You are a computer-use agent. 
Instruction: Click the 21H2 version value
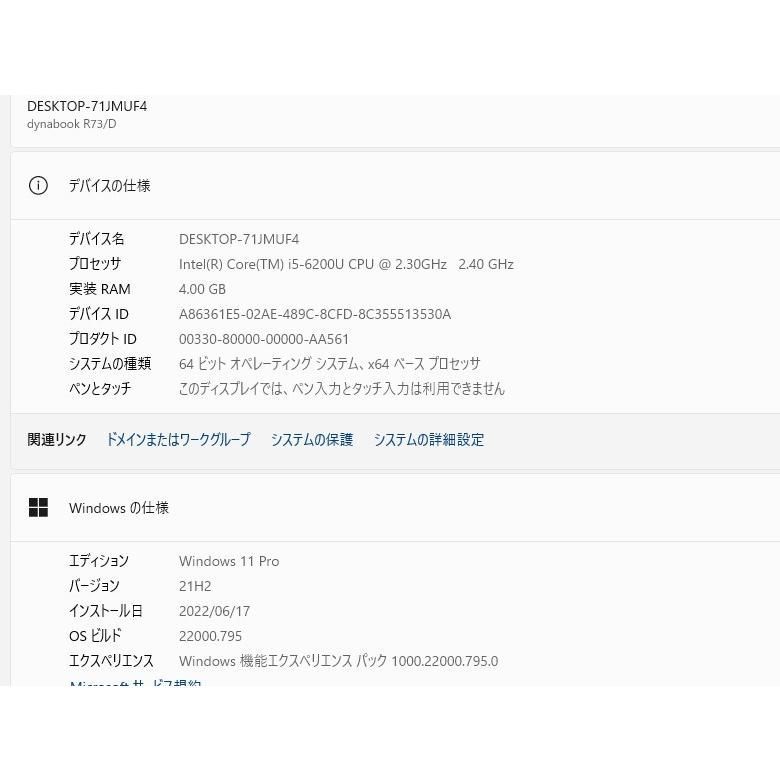click(x=195, y=586)
